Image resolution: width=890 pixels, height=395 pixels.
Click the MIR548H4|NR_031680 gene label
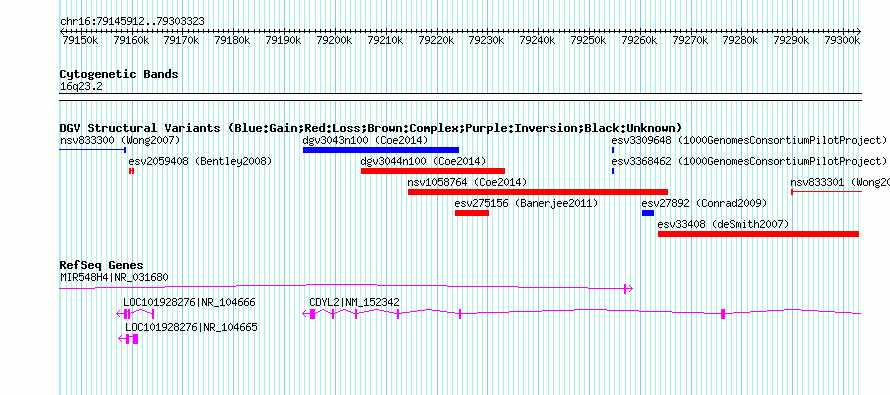pyautogui.click(x=114, y=278)
